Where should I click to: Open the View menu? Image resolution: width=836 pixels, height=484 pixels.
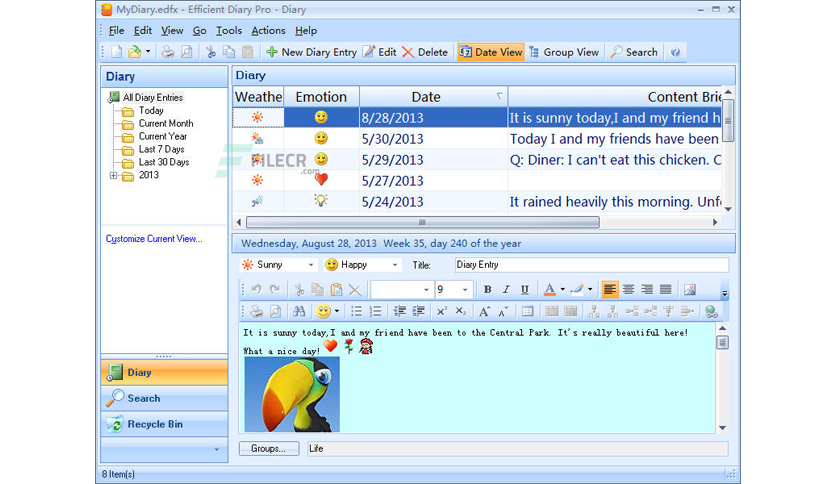172,31
